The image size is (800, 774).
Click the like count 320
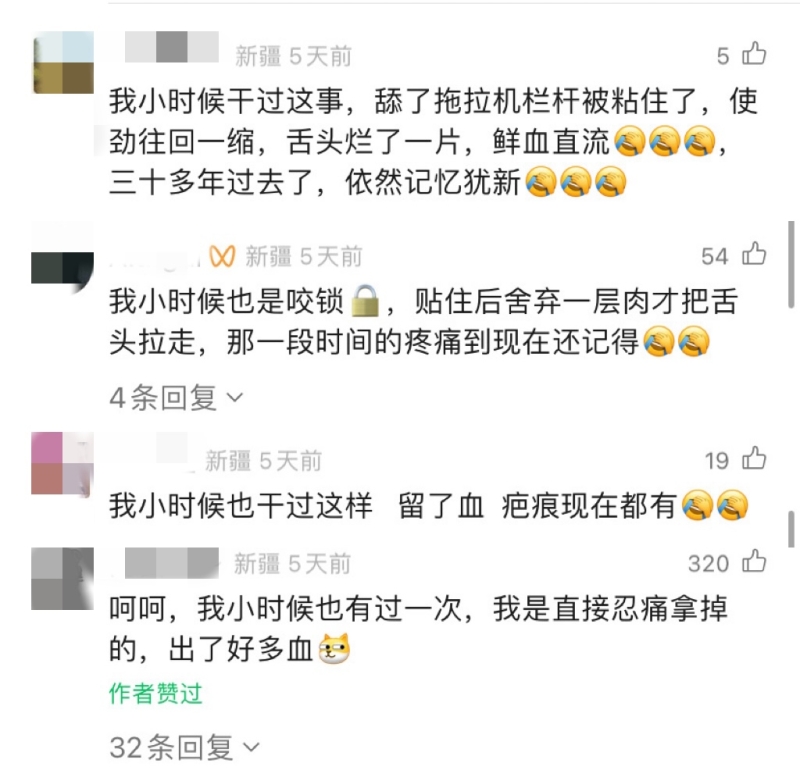click(708, 564)
